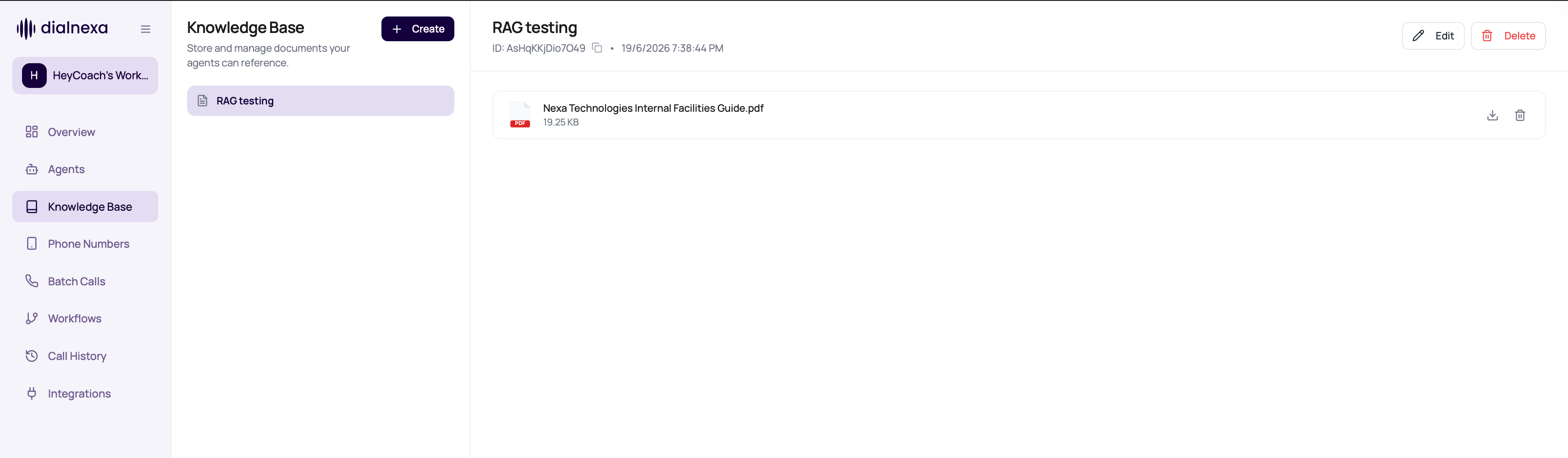
Task: Click the pencil icon in Edit button
Action: pyautogui.click(x=1418, y=36)
